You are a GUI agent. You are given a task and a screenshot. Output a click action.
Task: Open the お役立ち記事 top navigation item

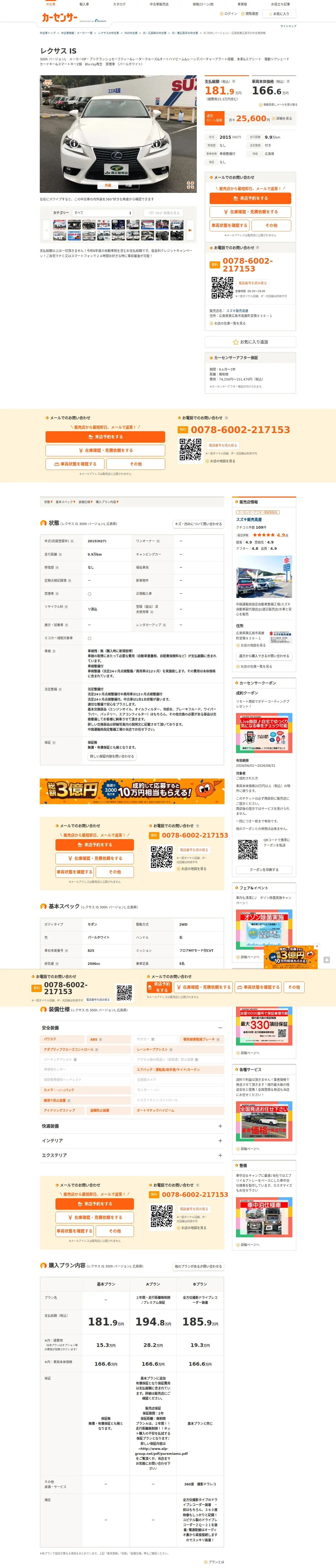[x=281, y=4]
